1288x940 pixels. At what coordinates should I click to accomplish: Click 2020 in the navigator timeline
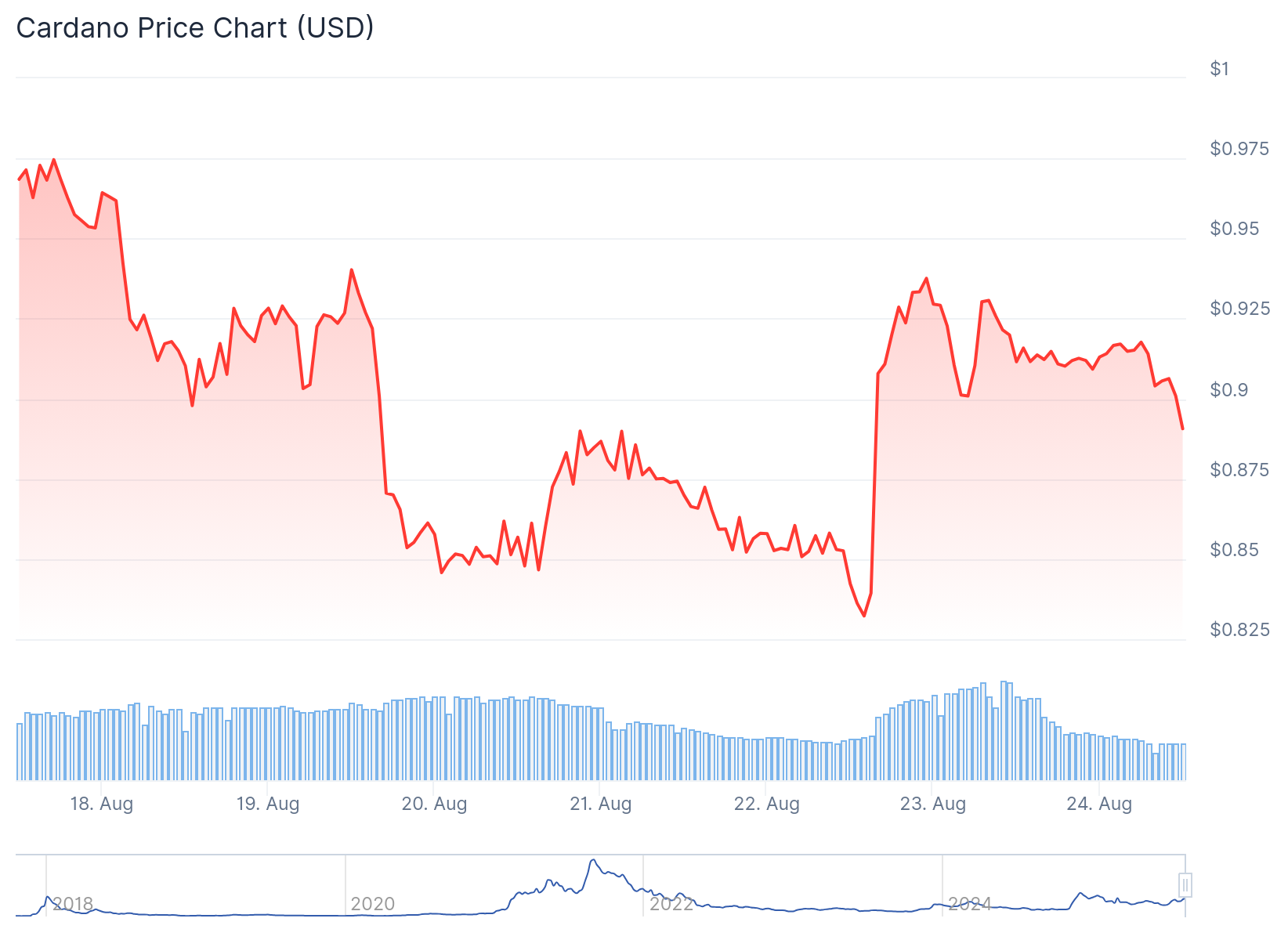pyautogui.click(x=373, y=904)
